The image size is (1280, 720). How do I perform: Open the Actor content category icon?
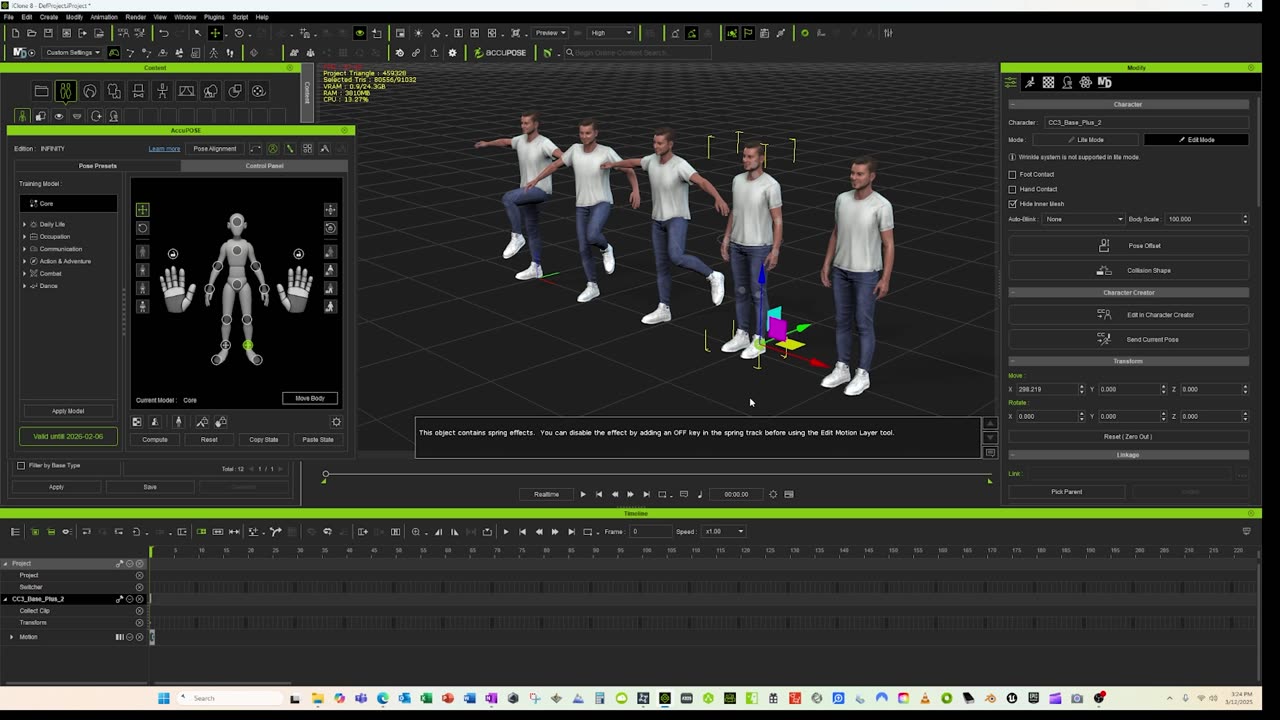pyautogui.click(x=65, y=91)
